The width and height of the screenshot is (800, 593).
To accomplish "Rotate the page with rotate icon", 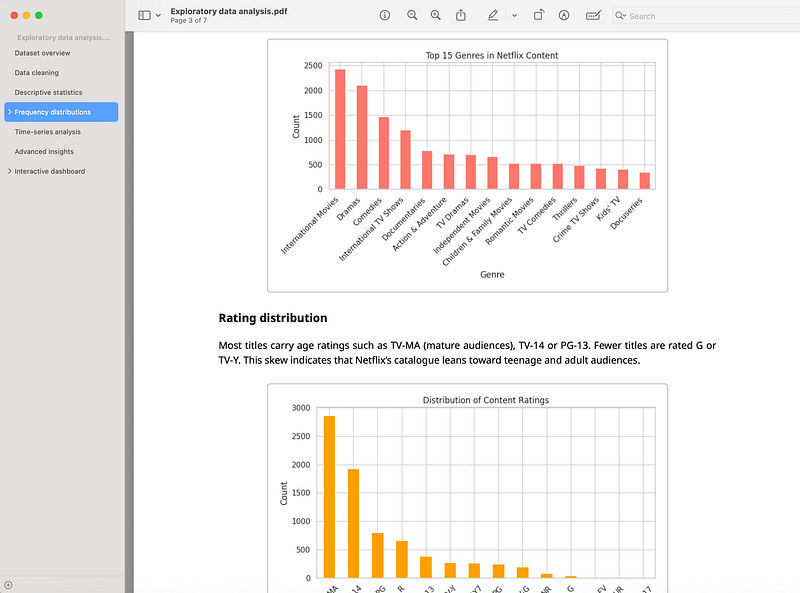I will 539,15.
